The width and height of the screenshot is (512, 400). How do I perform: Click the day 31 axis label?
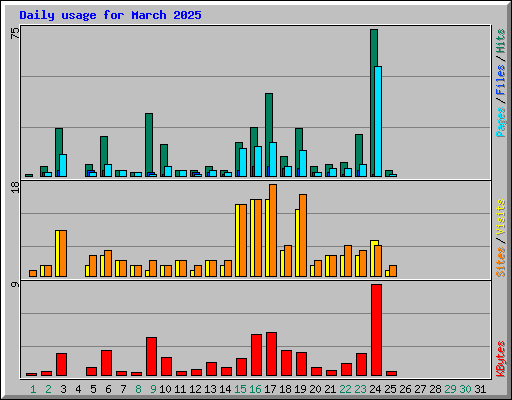[480, 389]
